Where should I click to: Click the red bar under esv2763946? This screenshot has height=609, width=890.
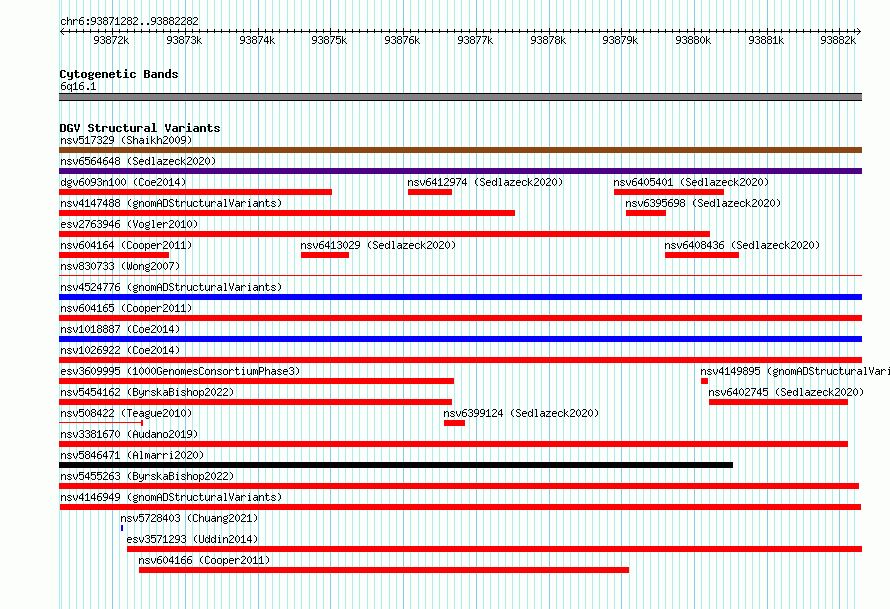pos(384,234)
